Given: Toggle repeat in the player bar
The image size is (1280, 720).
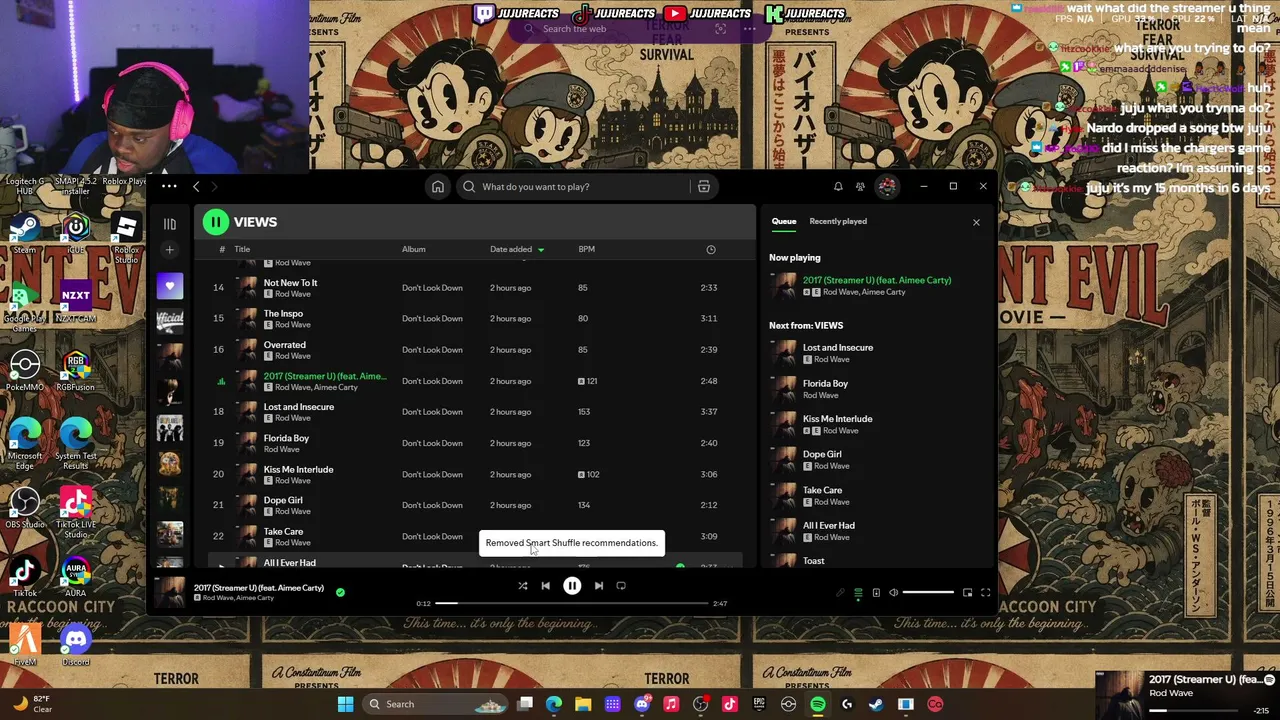Looking at the screenshot, I should (621, 586).
